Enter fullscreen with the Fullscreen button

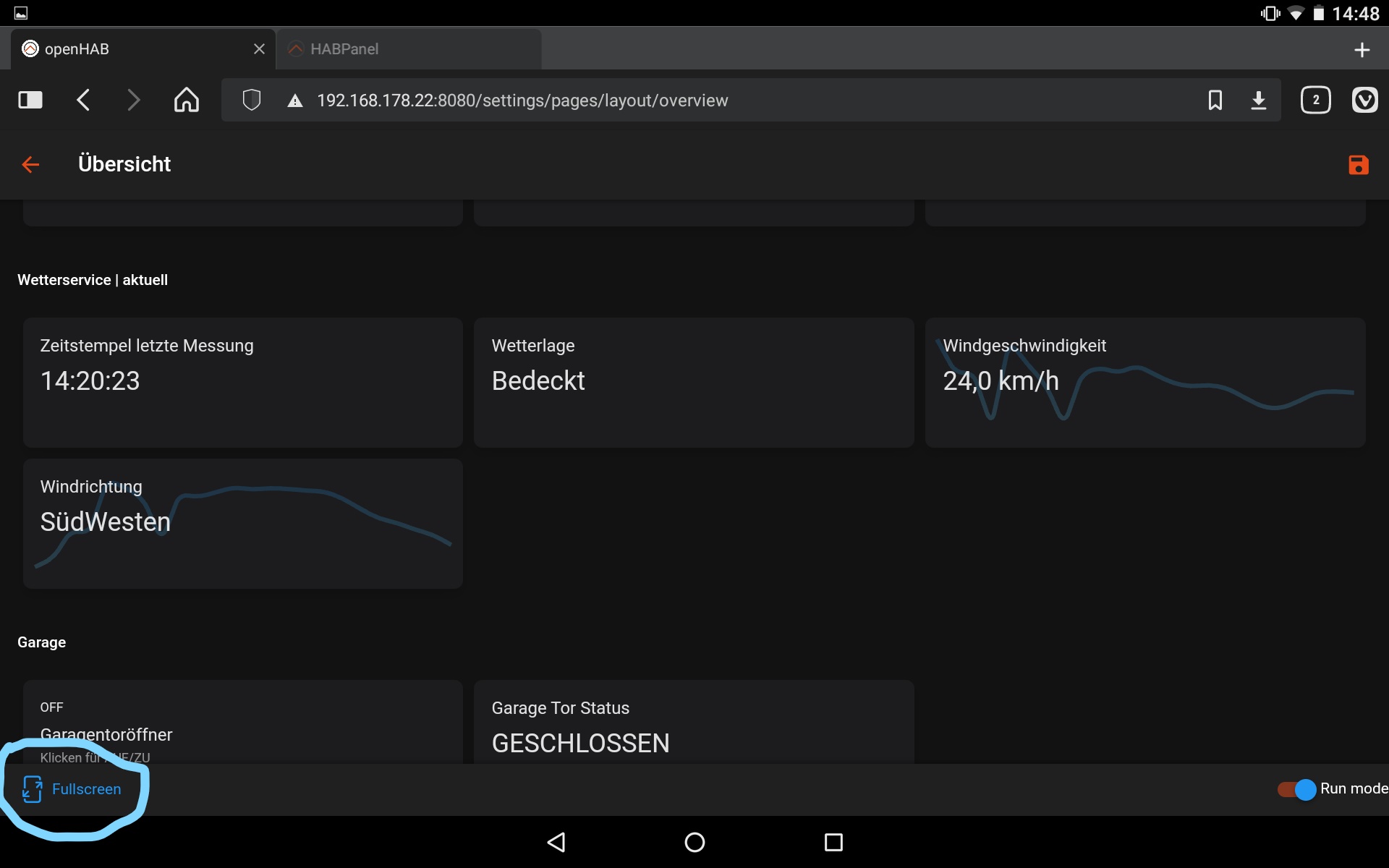pyautogui.click(x=72, y=789)
